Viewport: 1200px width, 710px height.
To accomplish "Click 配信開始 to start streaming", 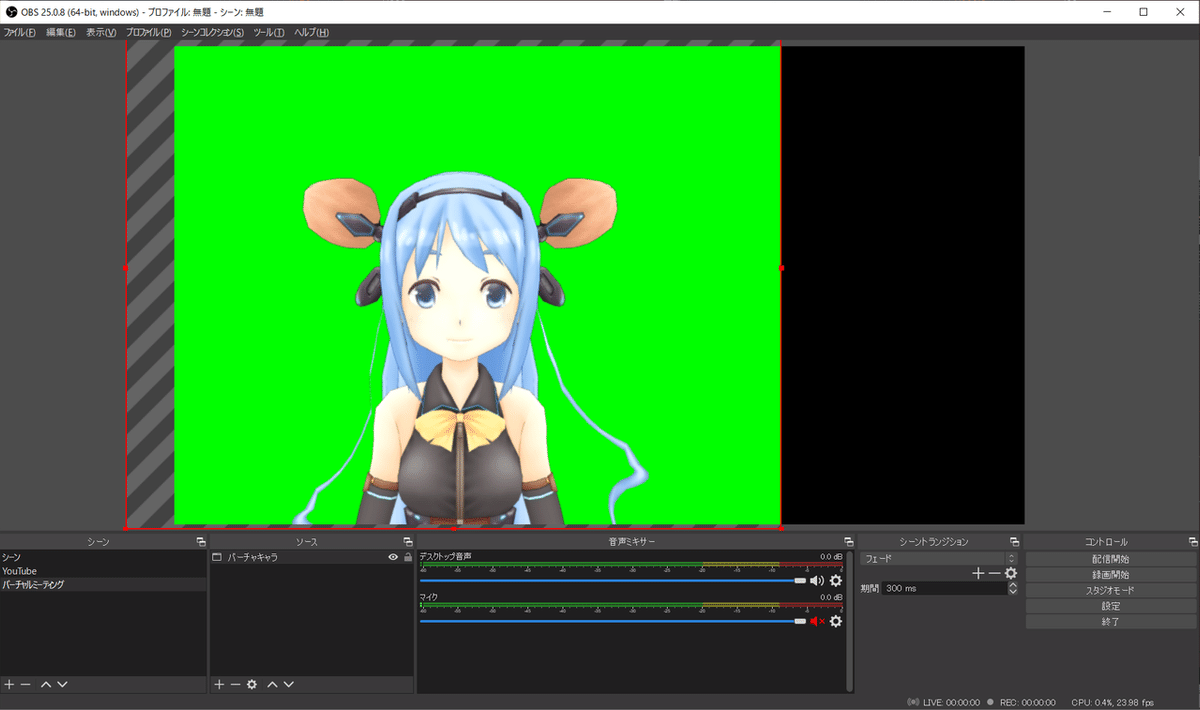I will tap(1112, 559).
